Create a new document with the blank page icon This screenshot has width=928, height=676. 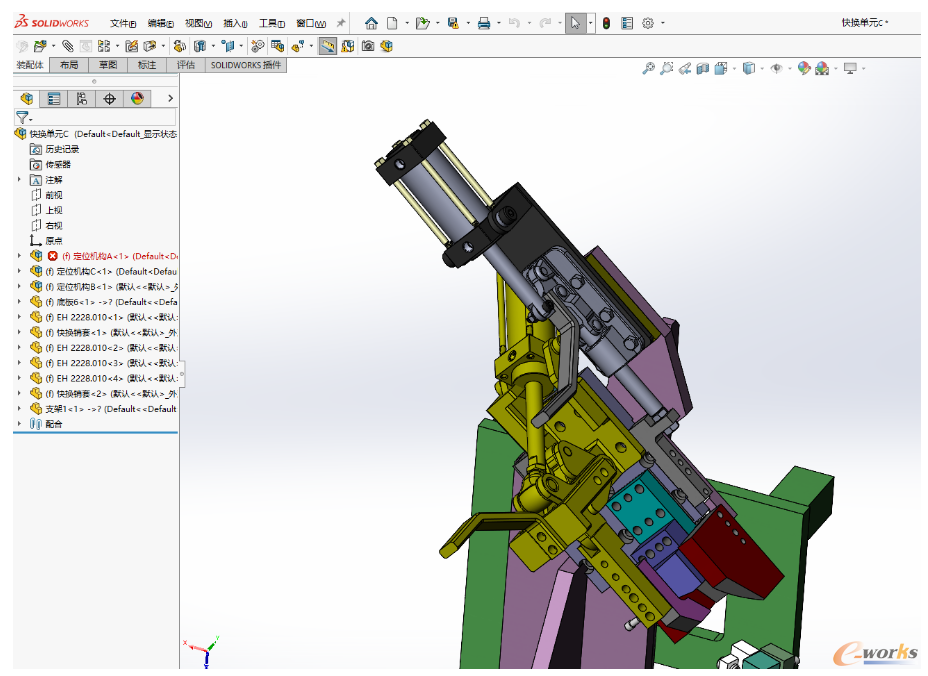tap(392, 23)
